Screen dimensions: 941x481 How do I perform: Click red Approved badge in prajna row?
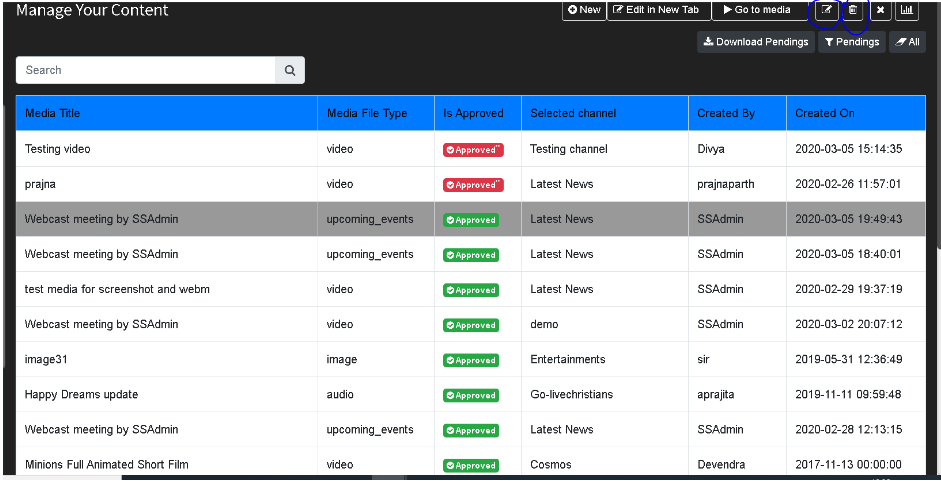(x=473, y=185)
